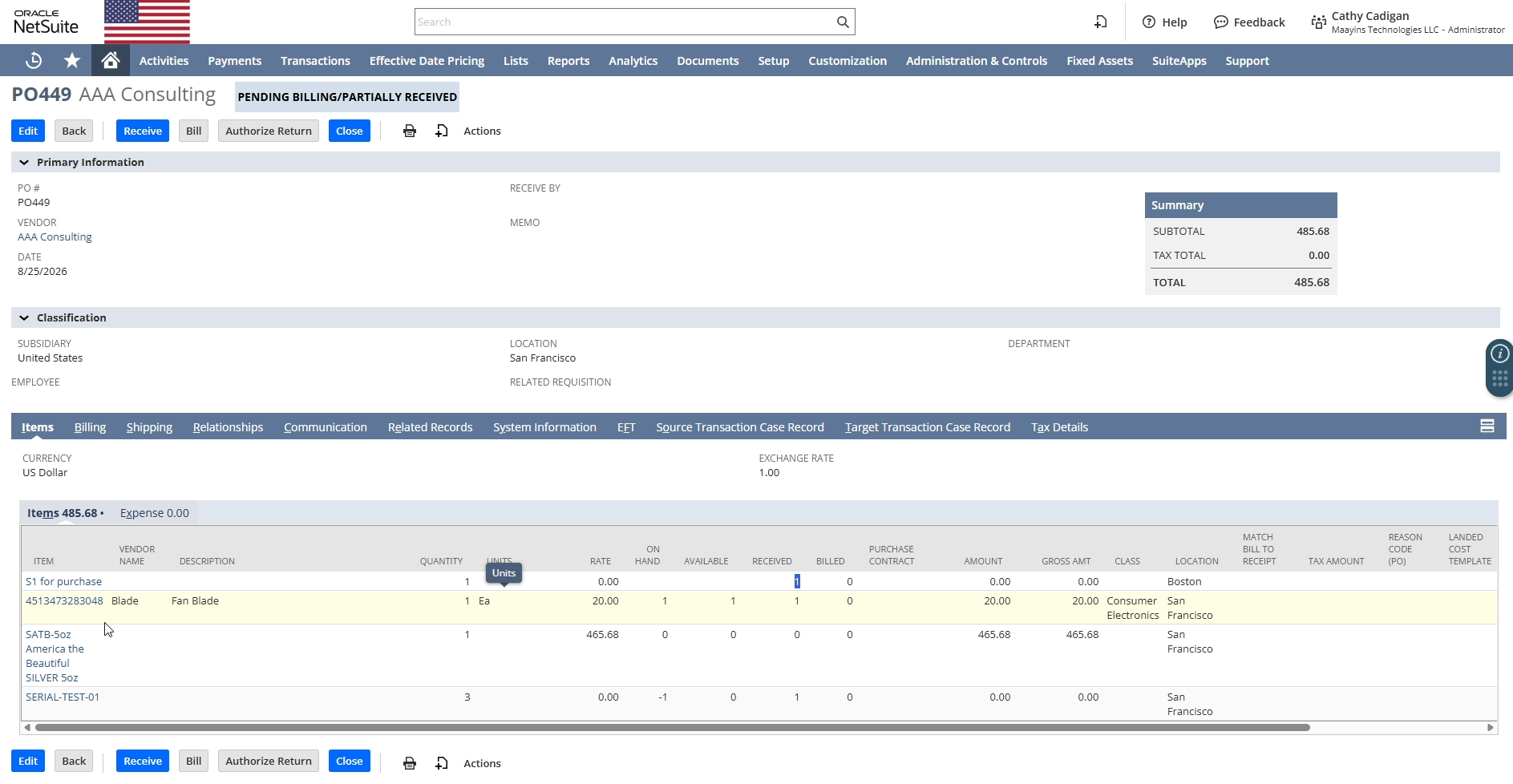Switch to the Expense 0.00 sublist tab
Image resolution: width=1513 pixels, height=784 pixels.
[x=155, y=513]
